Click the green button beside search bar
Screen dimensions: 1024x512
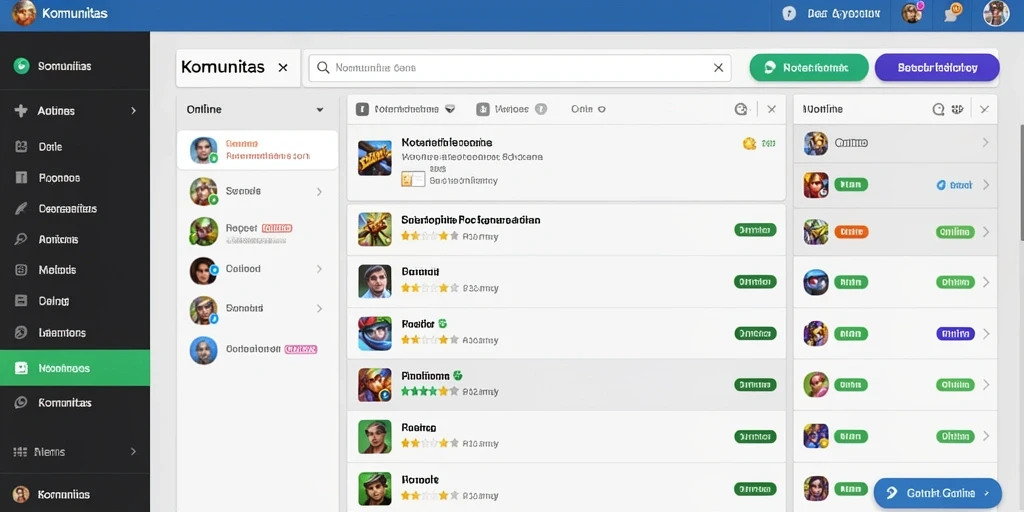click(x=808, y=67)
